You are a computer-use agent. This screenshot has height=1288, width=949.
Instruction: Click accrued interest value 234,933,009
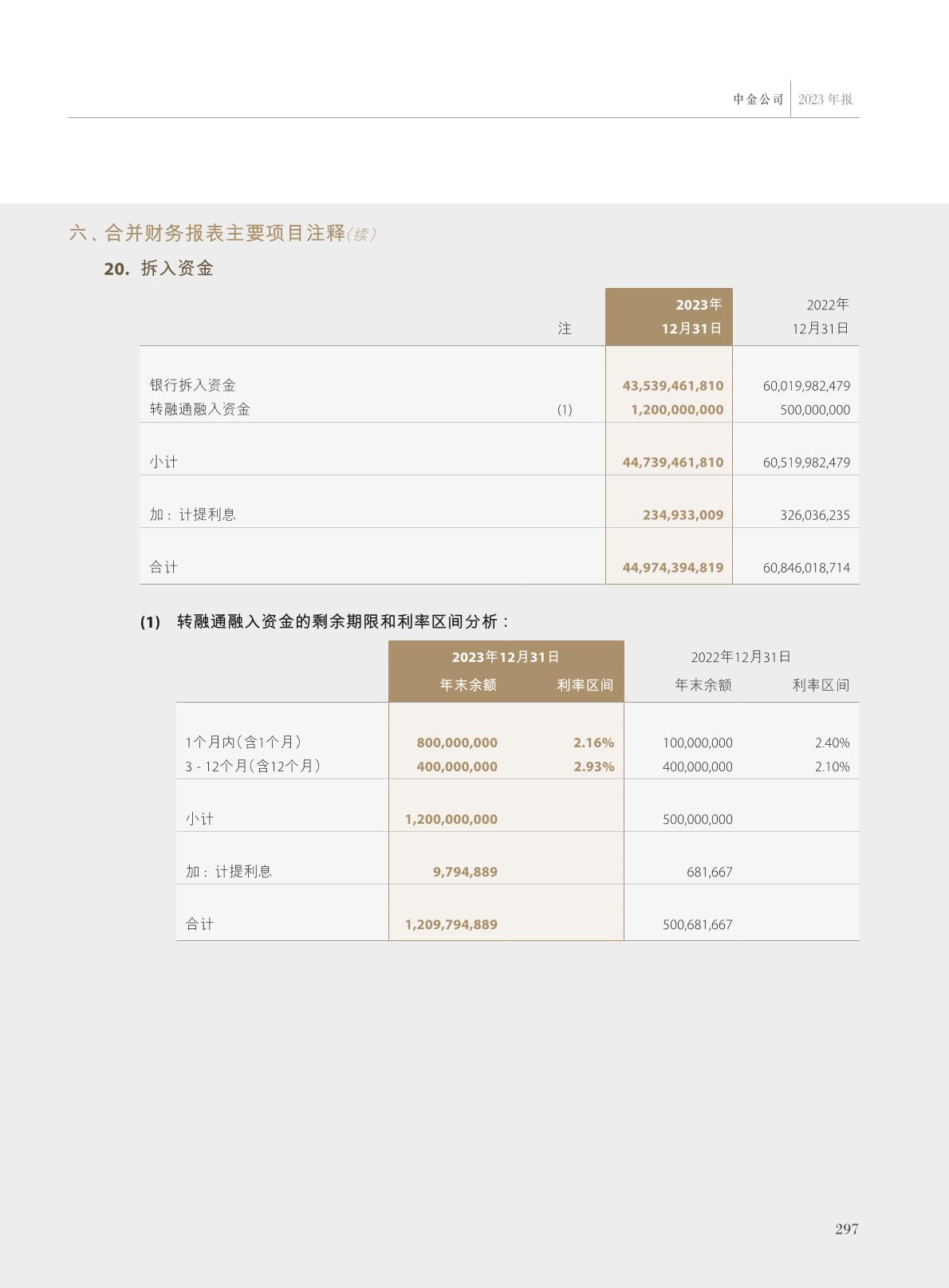click(683, 515)
